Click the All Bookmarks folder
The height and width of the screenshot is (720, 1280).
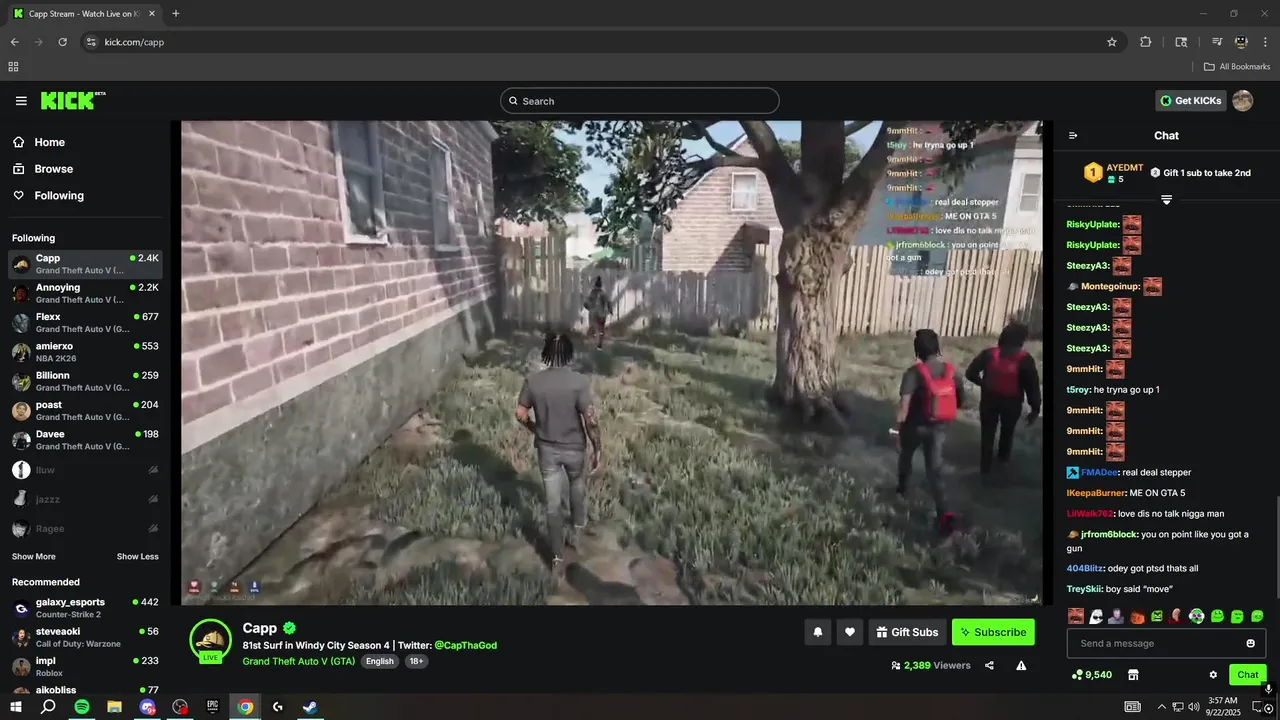coord(1236,67)
